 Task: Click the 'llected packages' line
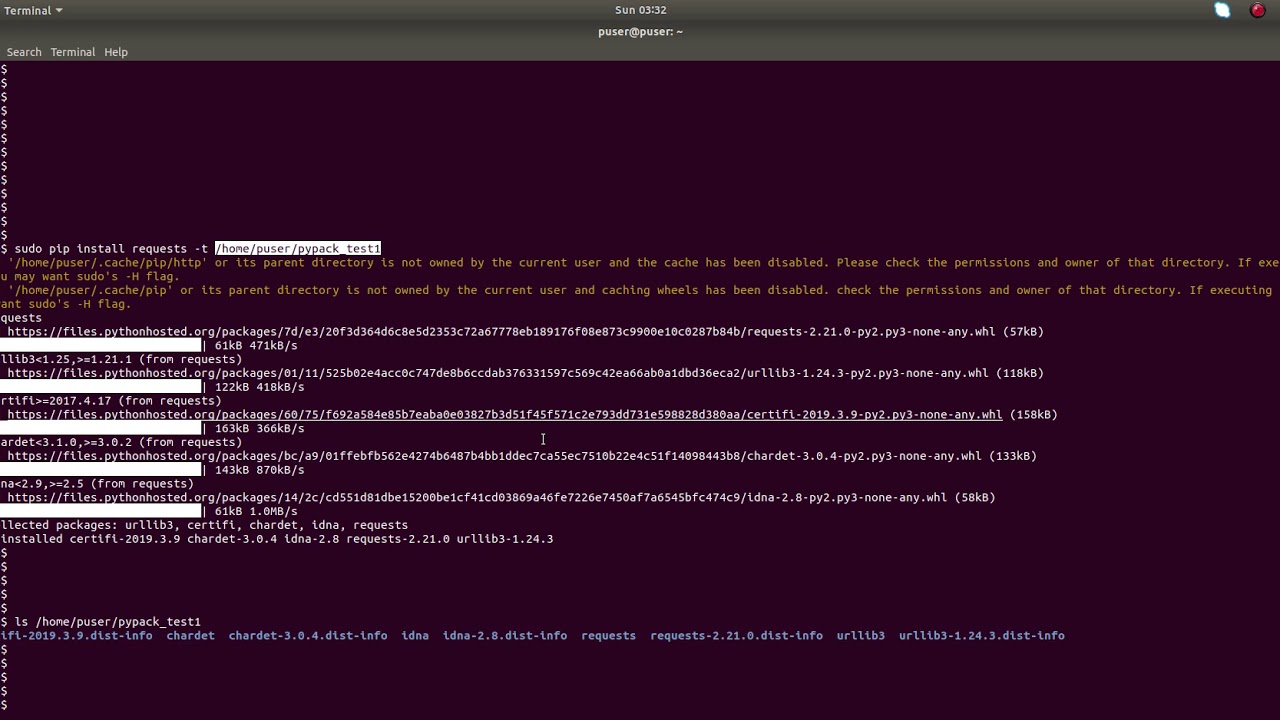204,525
